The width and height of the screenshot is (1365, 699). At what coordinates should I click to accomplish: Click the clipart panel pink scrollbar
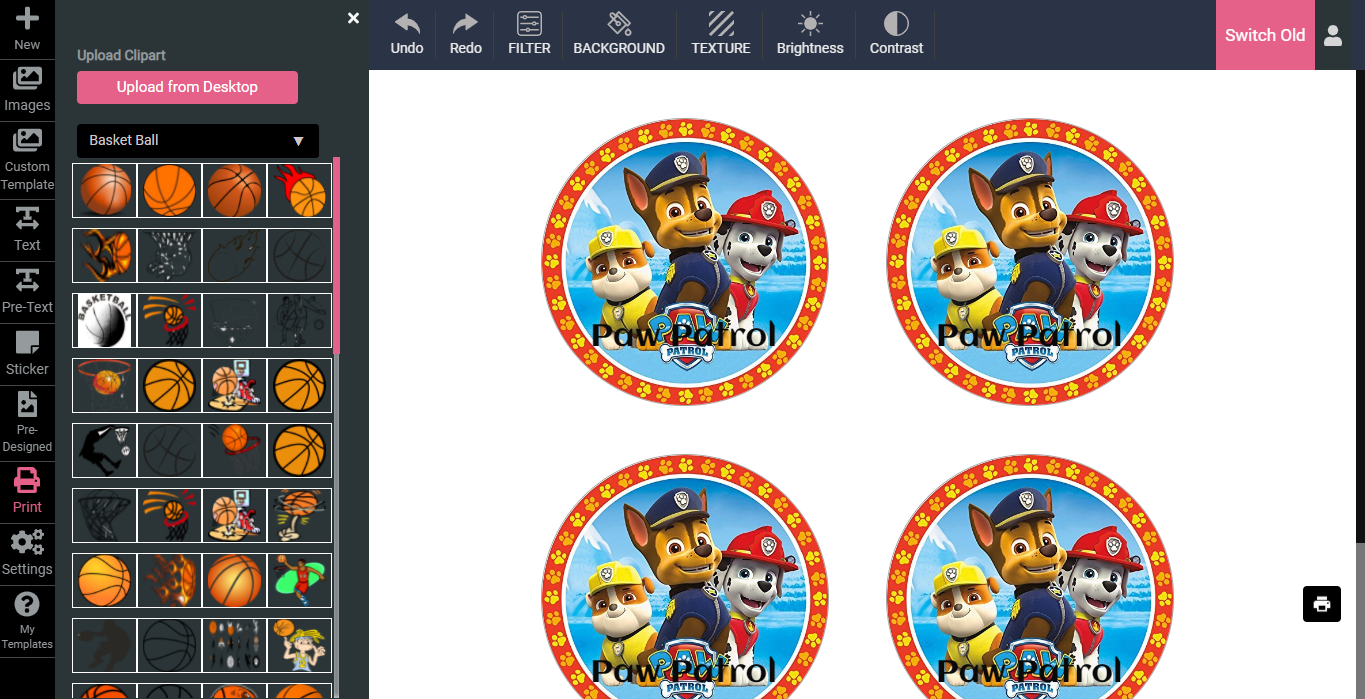point(337,255)
